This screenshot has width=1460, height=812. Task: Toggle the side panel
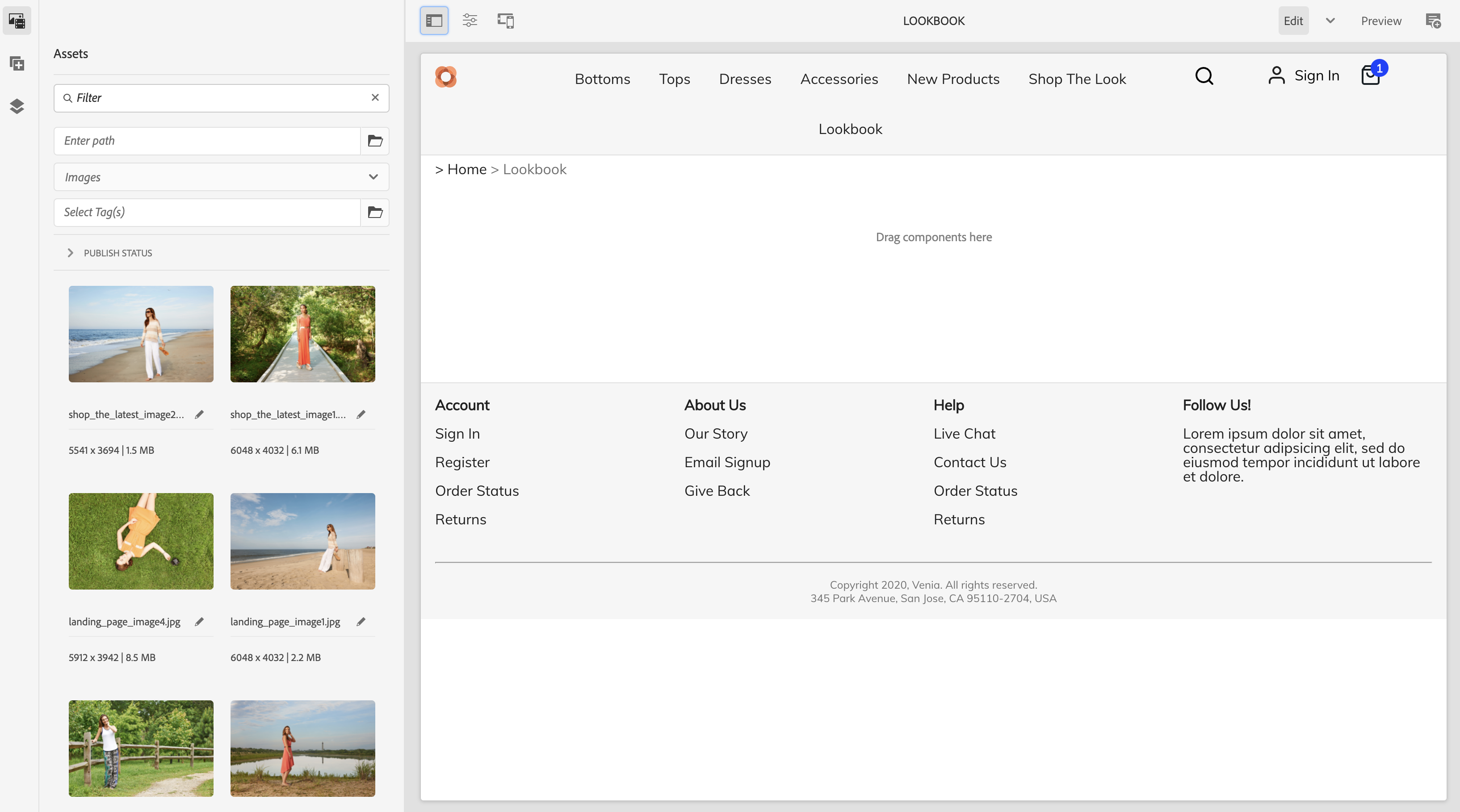(434, 21)
